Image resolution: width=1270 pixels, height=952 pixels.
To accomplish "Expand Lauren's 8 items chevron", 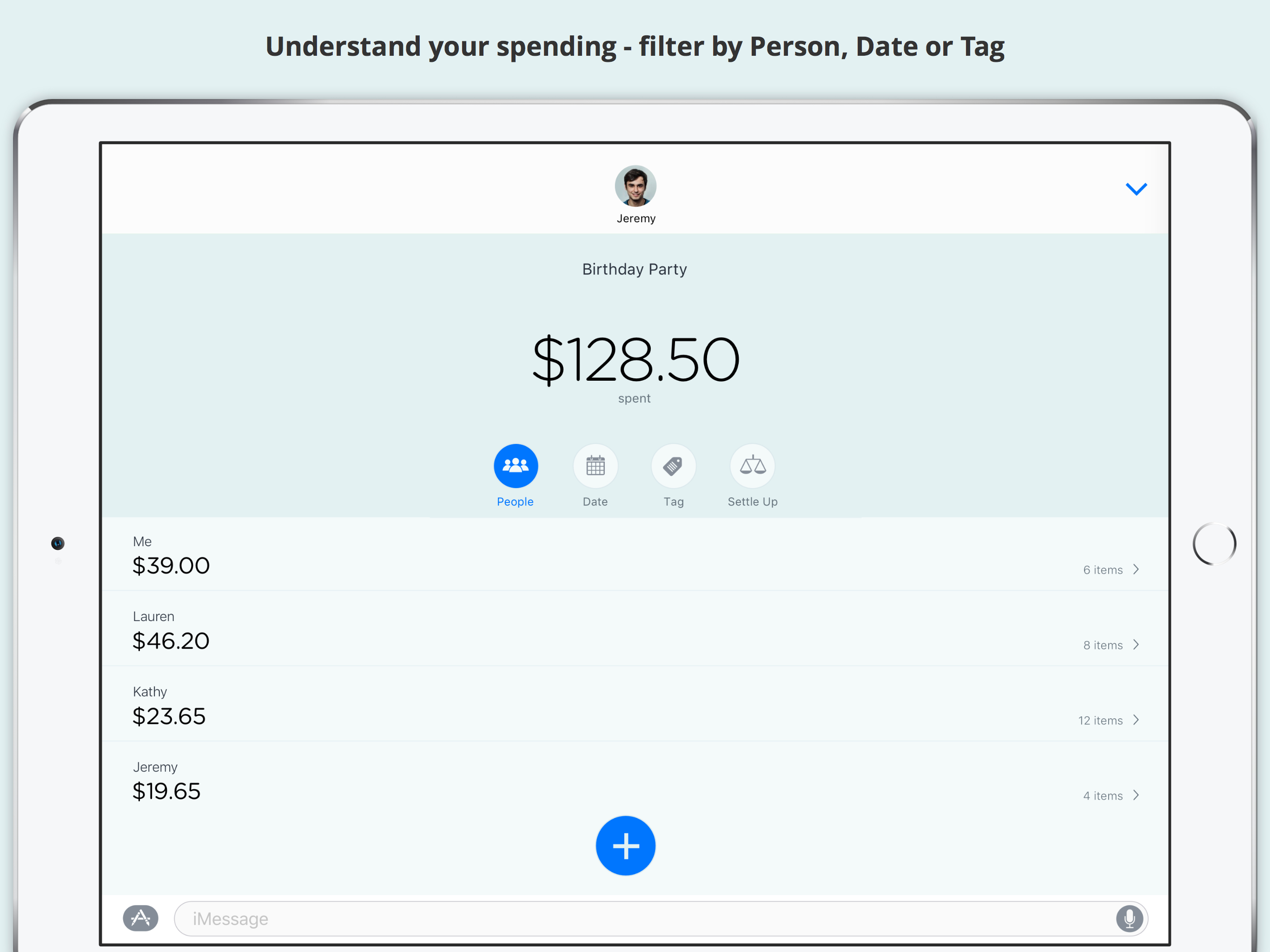I will [x=1136, y=645].
